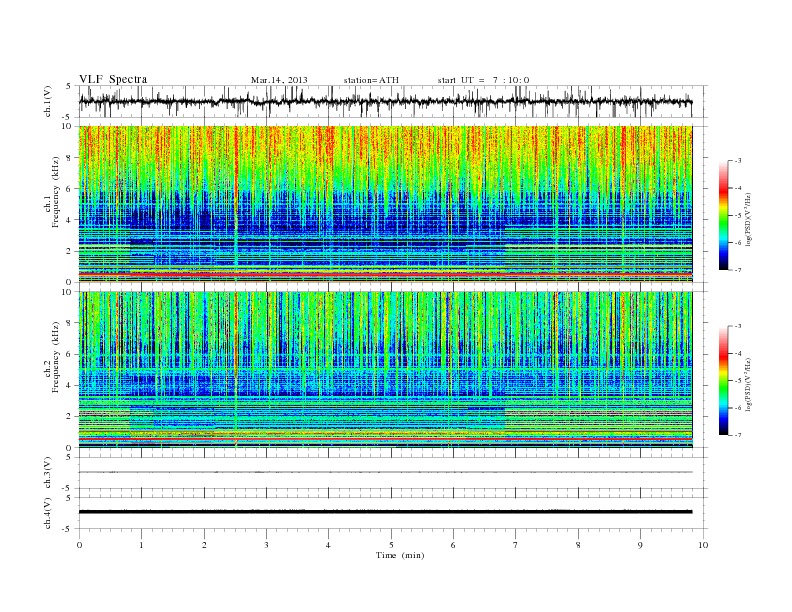Screen dimensions: 792x612
Task: Click the "-5" tick on the ch.4(V) axis
Action: click(x=68, y=529)
